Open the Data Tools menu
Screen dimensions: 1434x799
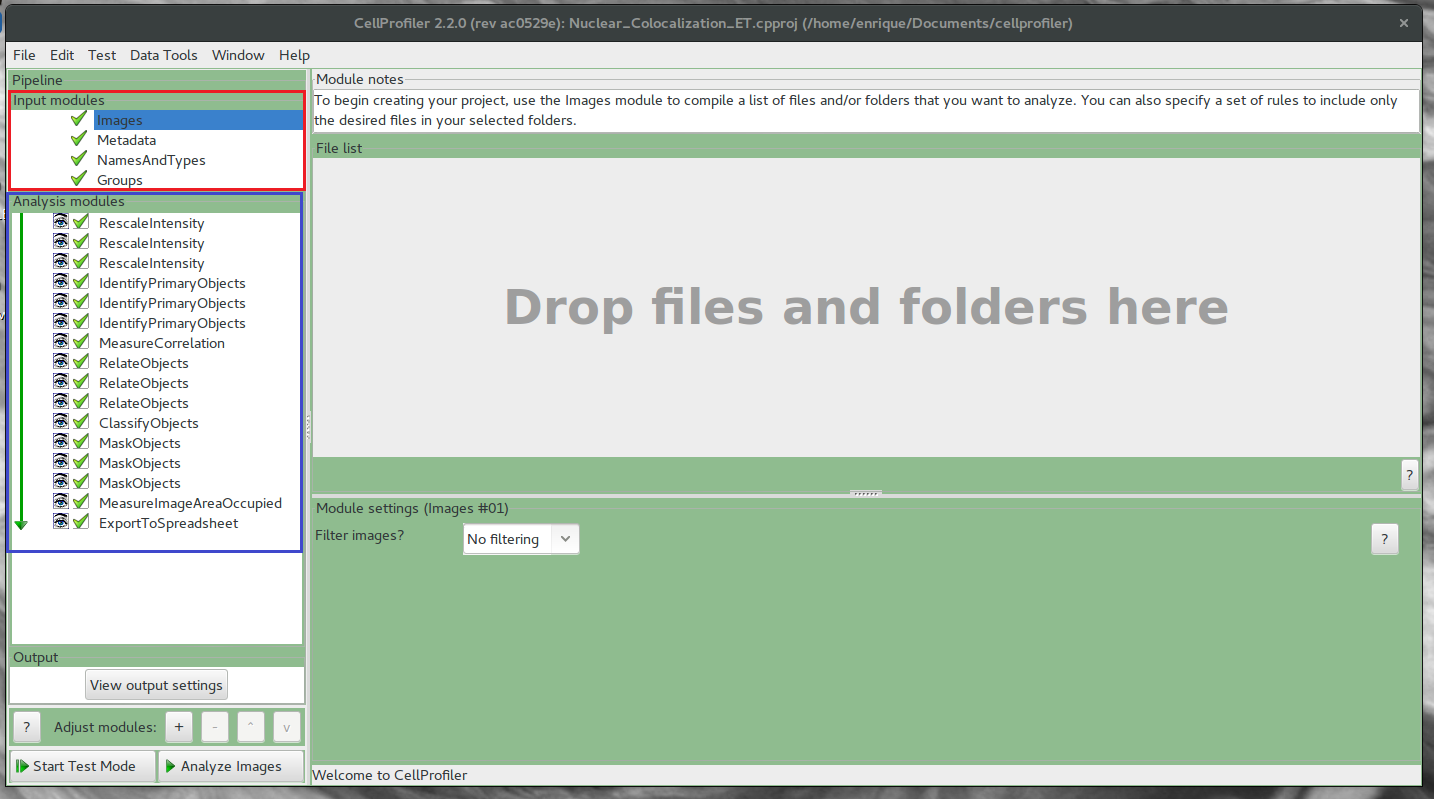click(x=164, y=55)
